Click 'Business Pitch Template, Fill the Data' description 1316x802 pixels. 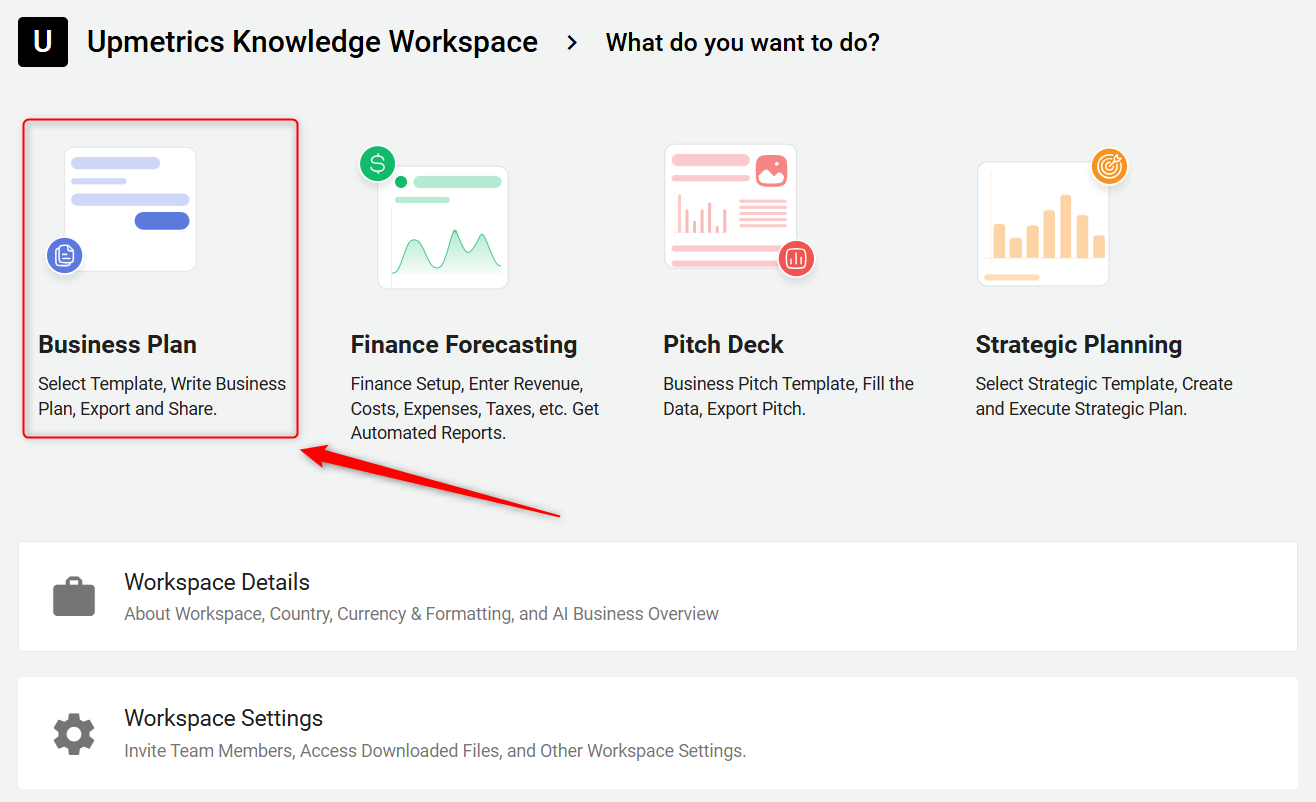pos(788,396)
